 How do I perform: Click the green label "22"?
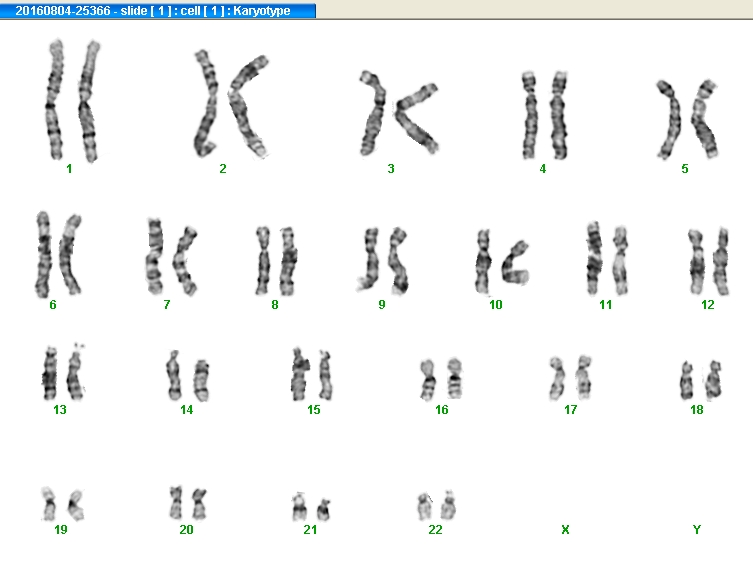(435, 530)
